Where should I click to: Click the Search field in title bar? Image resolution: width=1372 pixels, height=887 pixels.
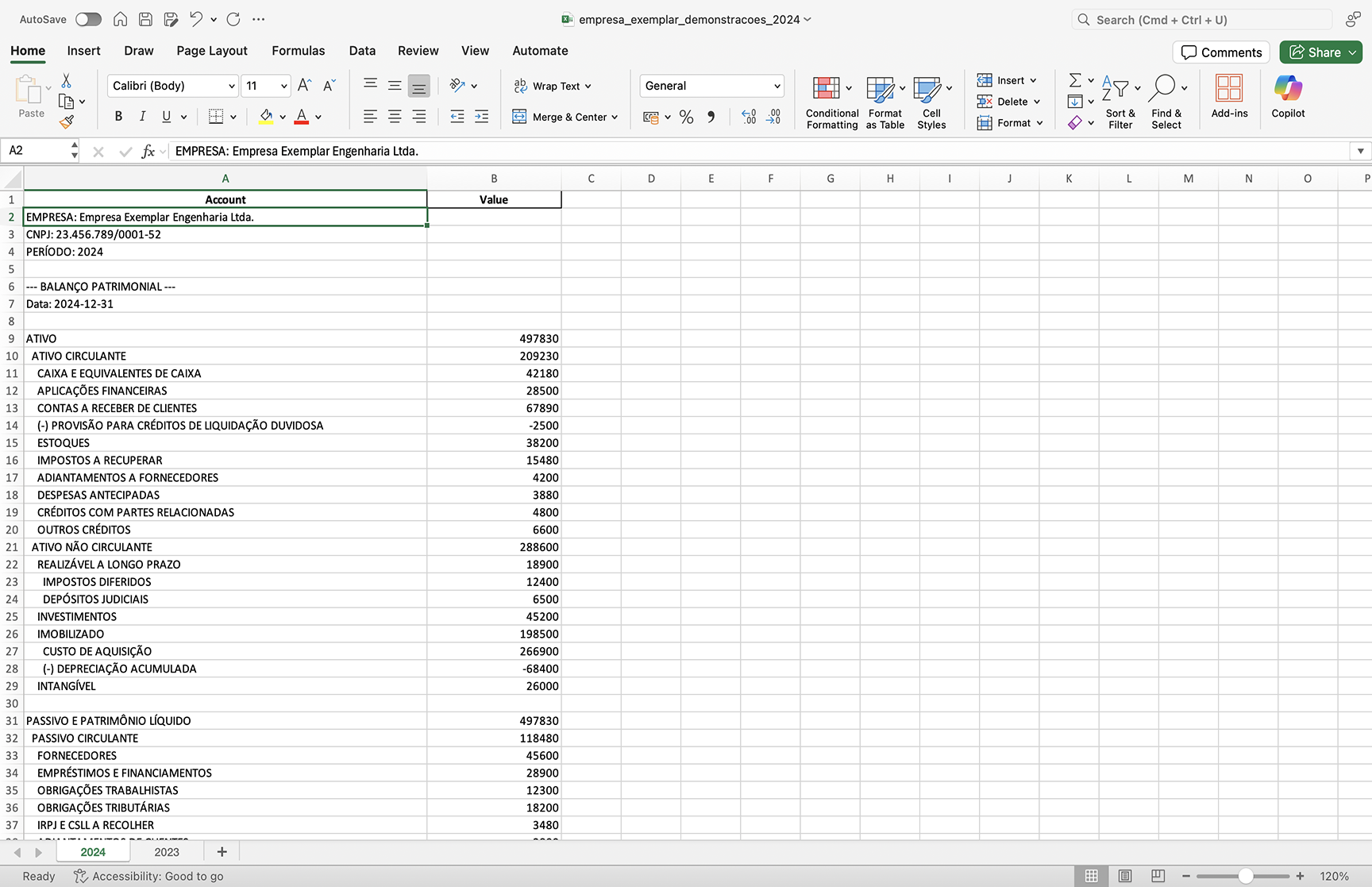(1202, 20)
